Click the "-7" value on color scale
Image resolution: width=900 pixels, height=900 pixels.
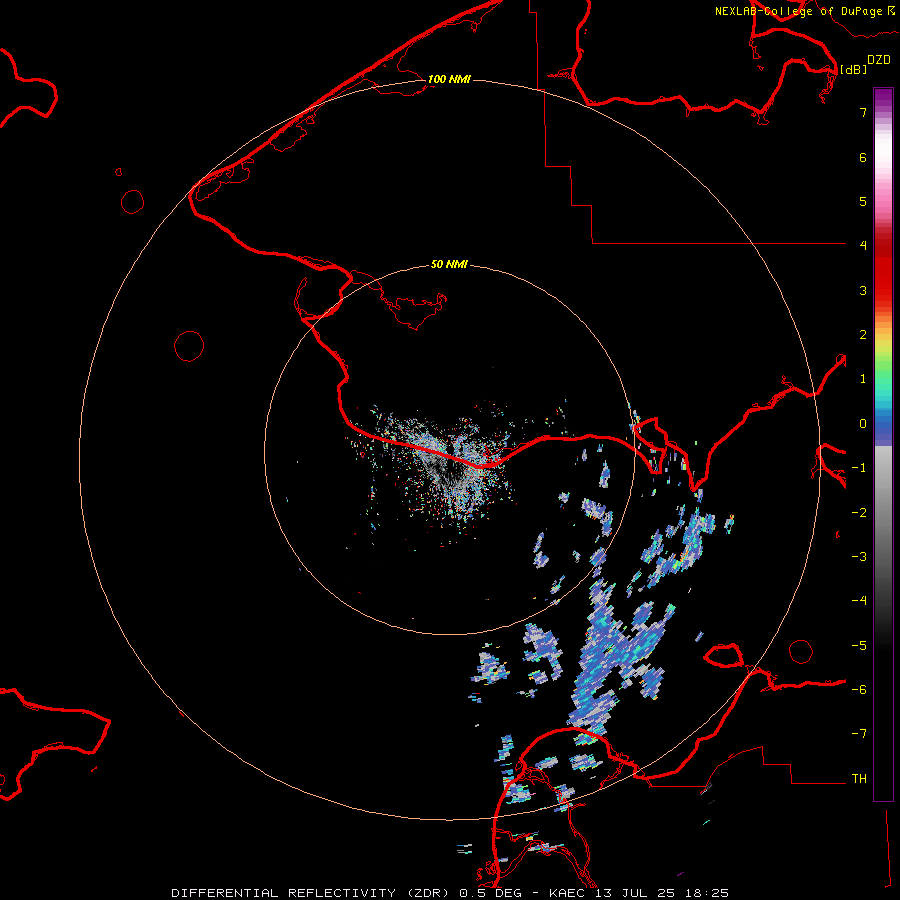pos(859,734)
